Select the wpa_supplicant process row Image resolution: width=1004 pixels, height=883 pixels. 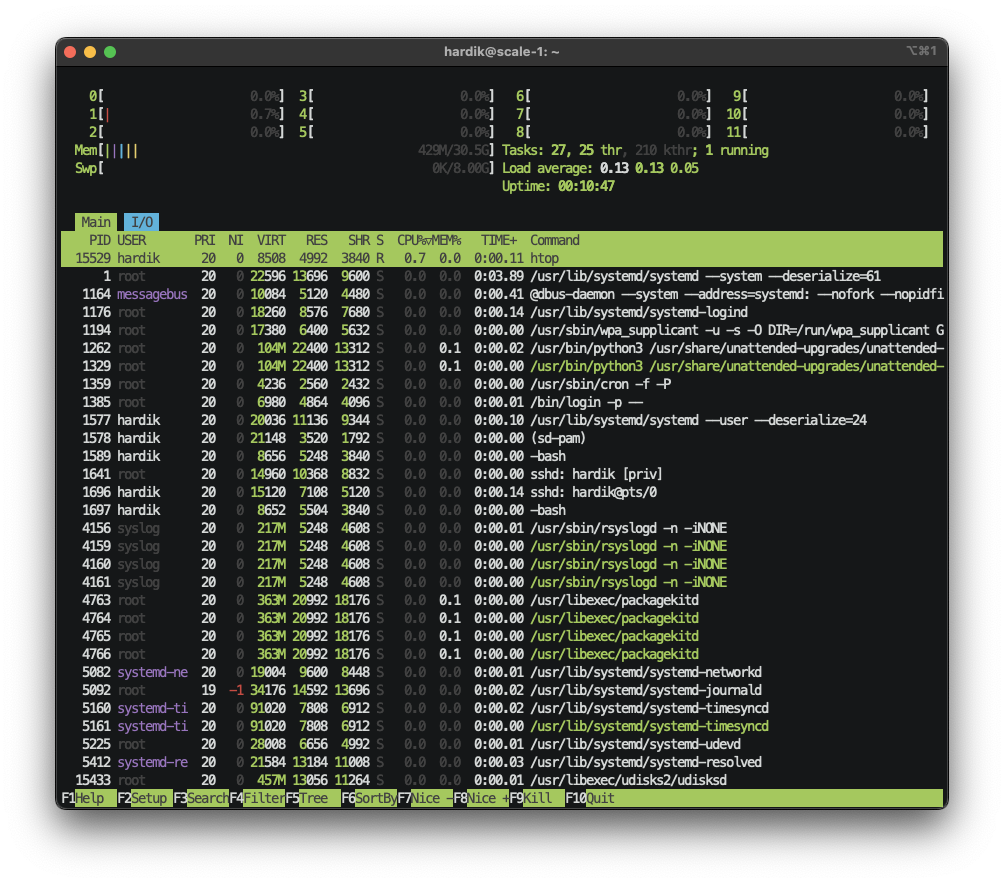coord(502,330)
